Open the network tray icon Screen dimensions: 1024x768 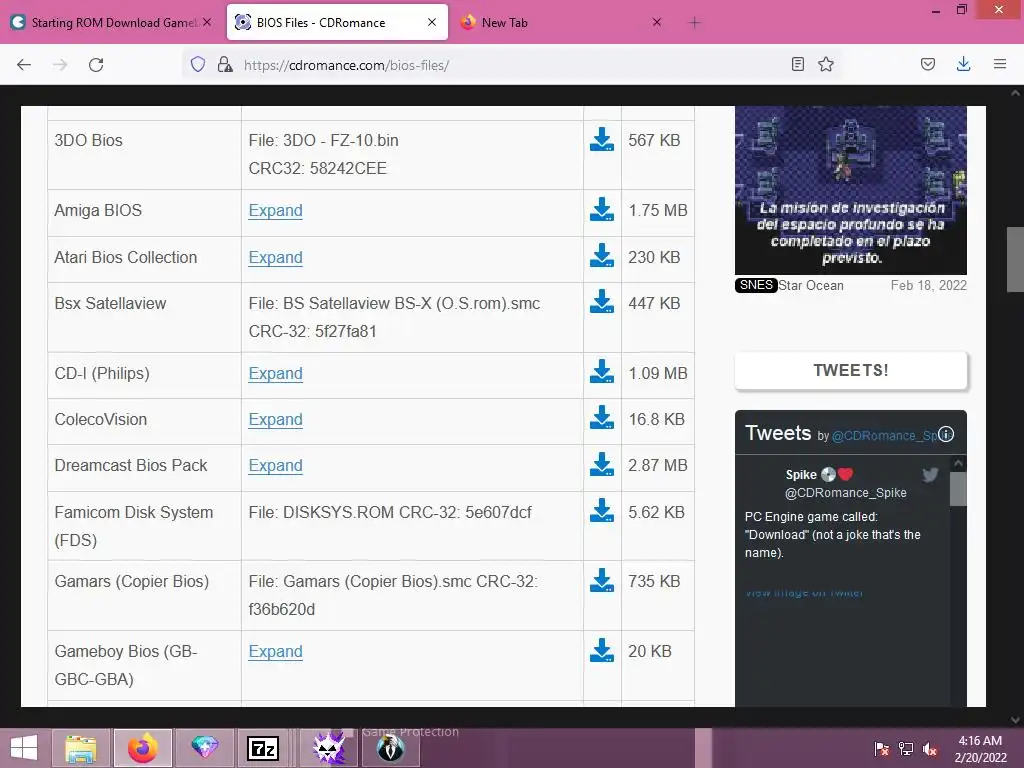[906, 748]
